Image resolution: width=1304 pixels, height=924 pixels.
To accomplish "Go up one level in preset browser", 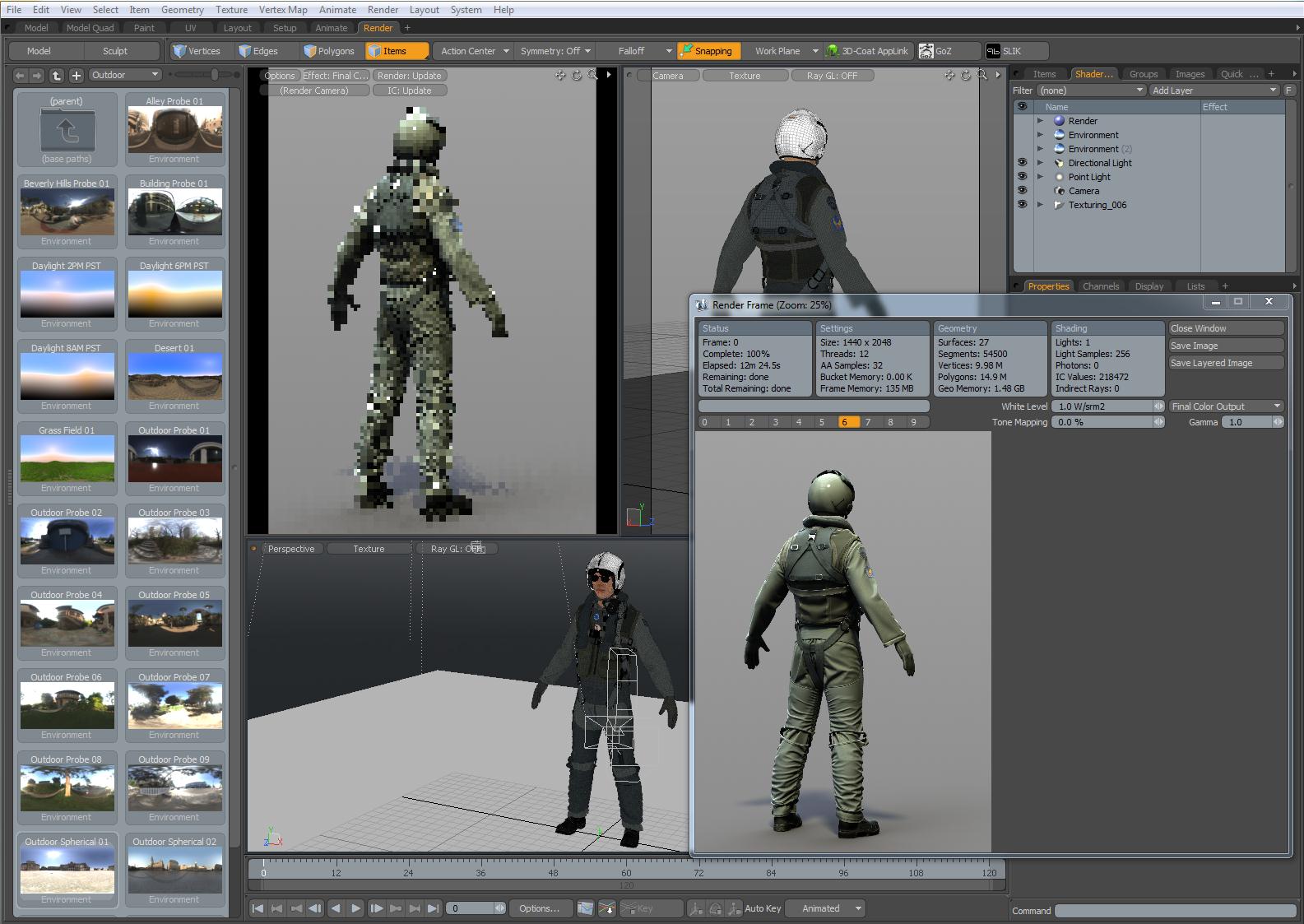I will (x=56, y=75).
